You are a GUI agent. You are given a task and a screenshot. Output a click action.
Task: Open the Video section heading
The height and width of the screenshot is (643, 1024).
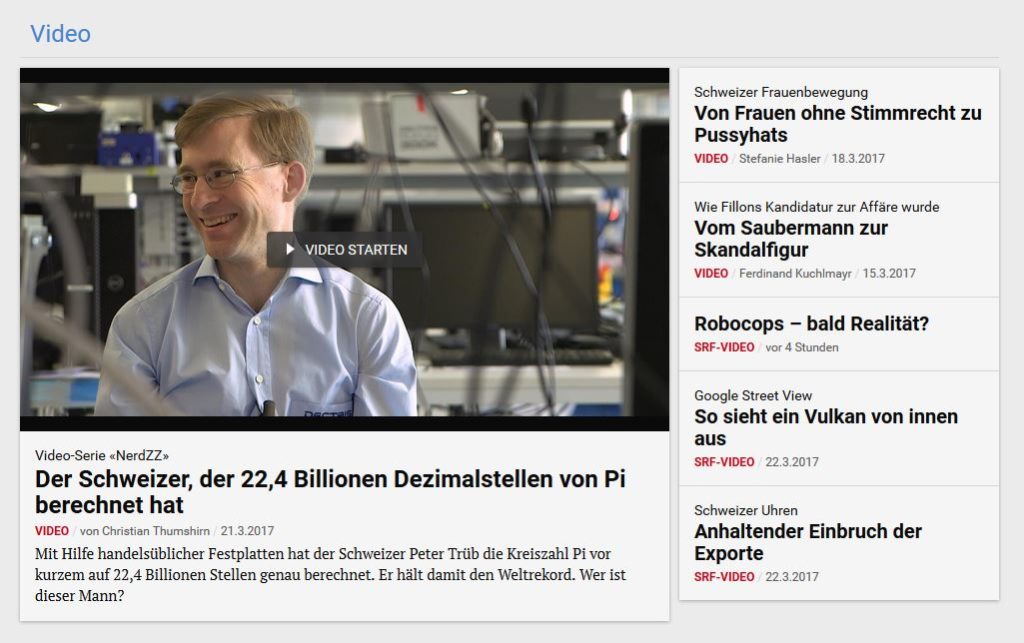pyautogui.click(x=60, y=33)
